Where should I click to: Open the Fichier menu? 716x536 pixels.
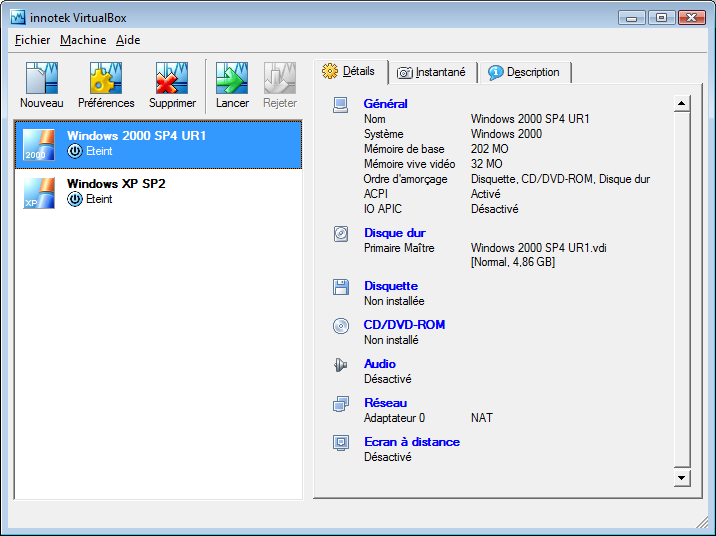[33, 40]
